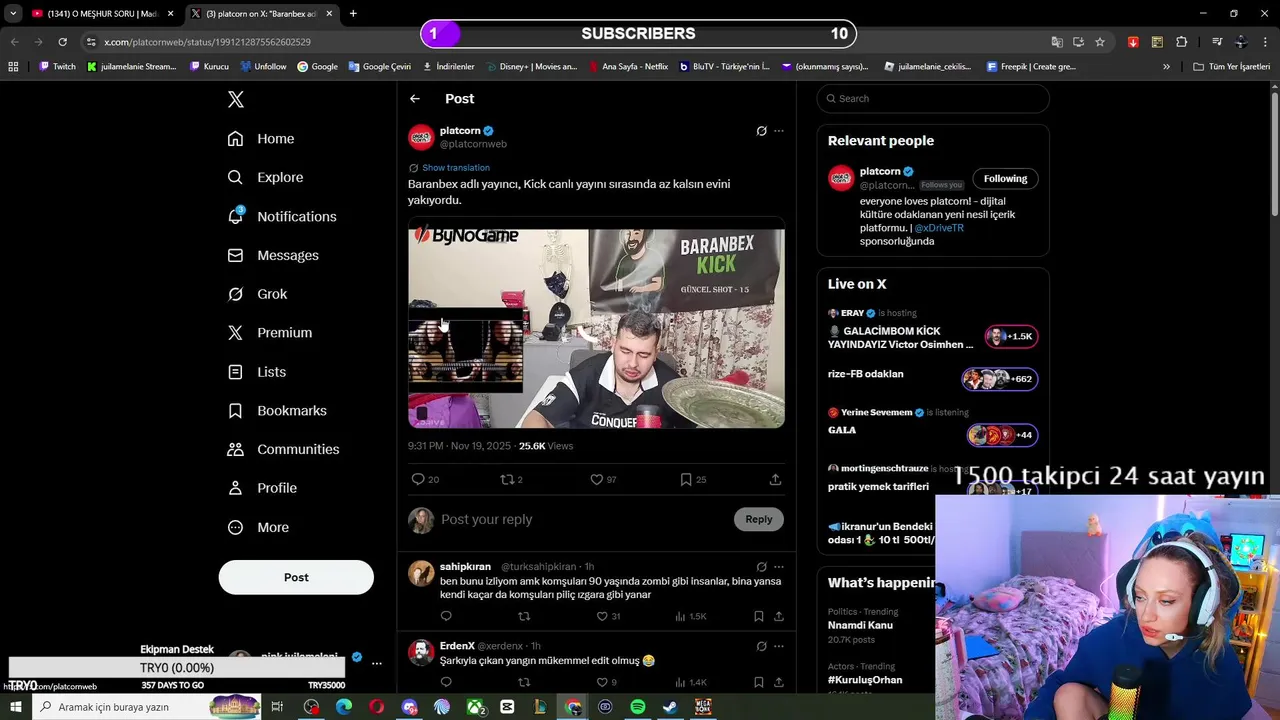Screen dimensions: 1280x720
Task: Open Bookmarks in the sidebar
Action: click(x=277, y=411)
